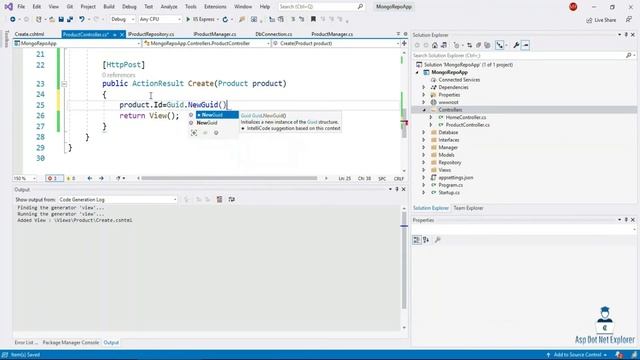Open the editor zoom level dropdown

24,178
